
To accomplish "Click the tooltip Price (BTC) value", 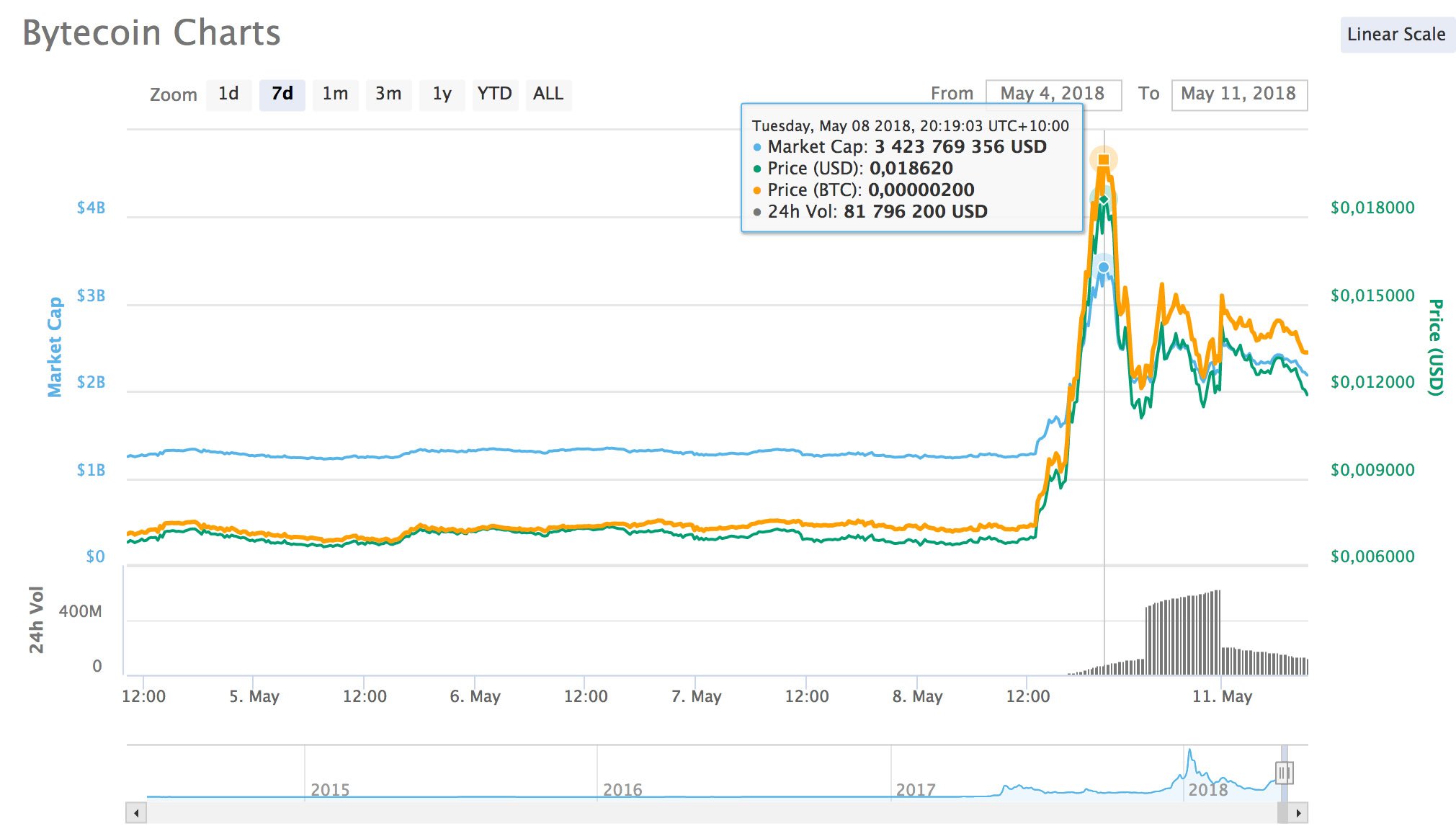I will [x=921, y=190].
